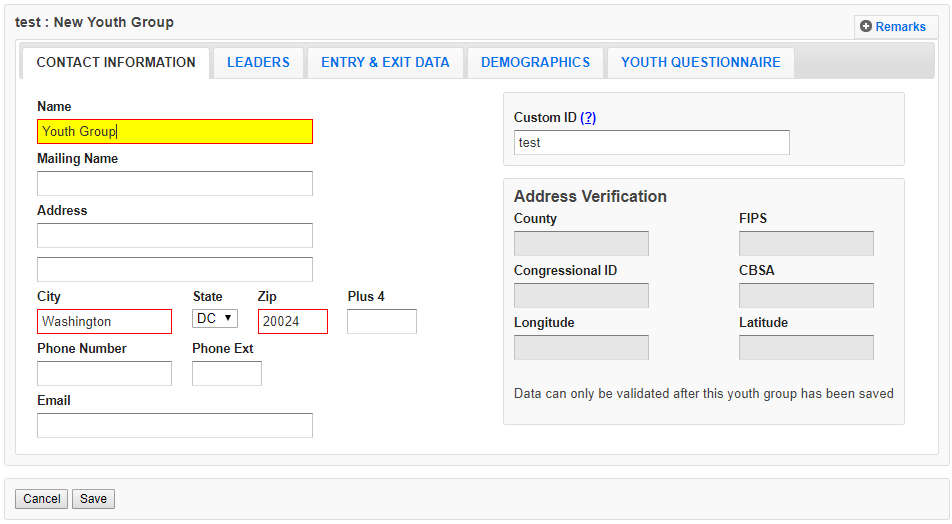Click the plus icon beside Remarks
This screenshot has height=524, width=952.
click(866, 27)
